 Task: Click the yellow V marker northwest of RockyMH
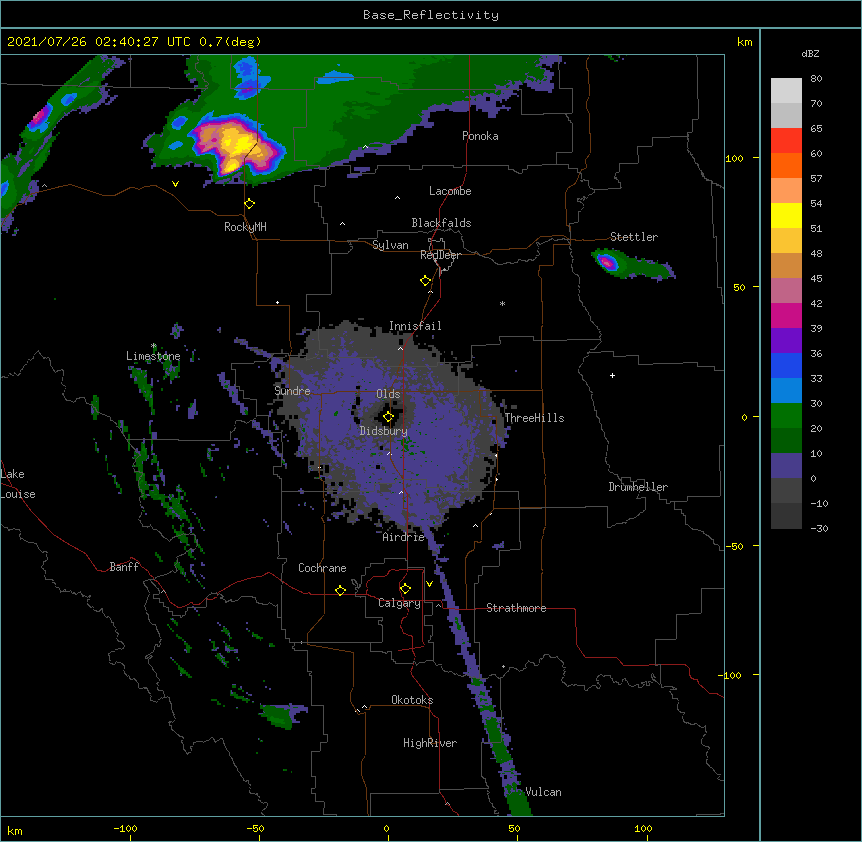click(175, 184)
